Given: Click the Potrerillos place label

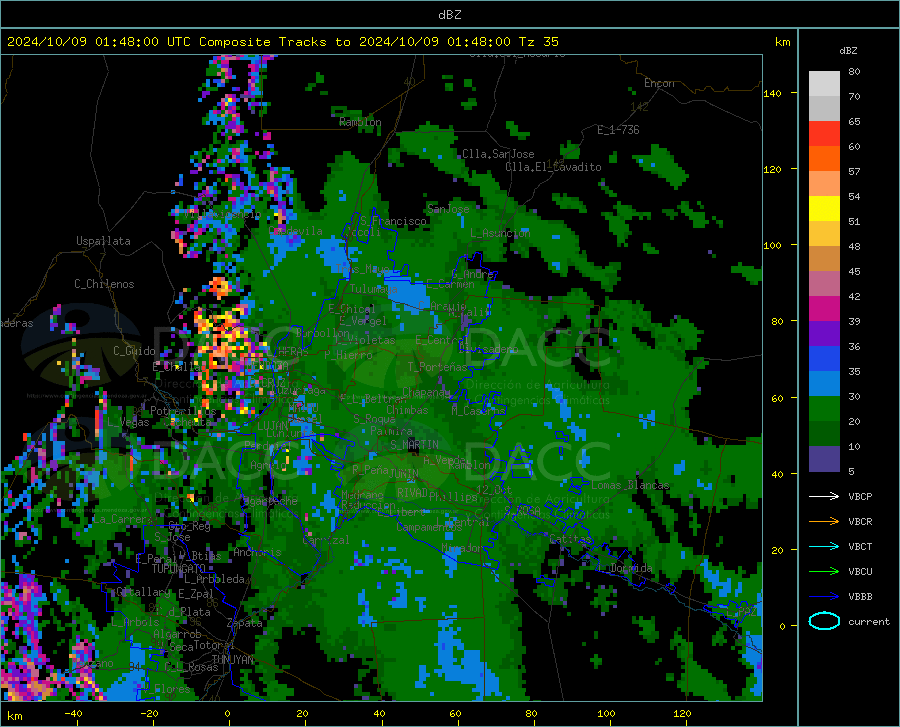Looking at the screenshot, I should (183, 411).
